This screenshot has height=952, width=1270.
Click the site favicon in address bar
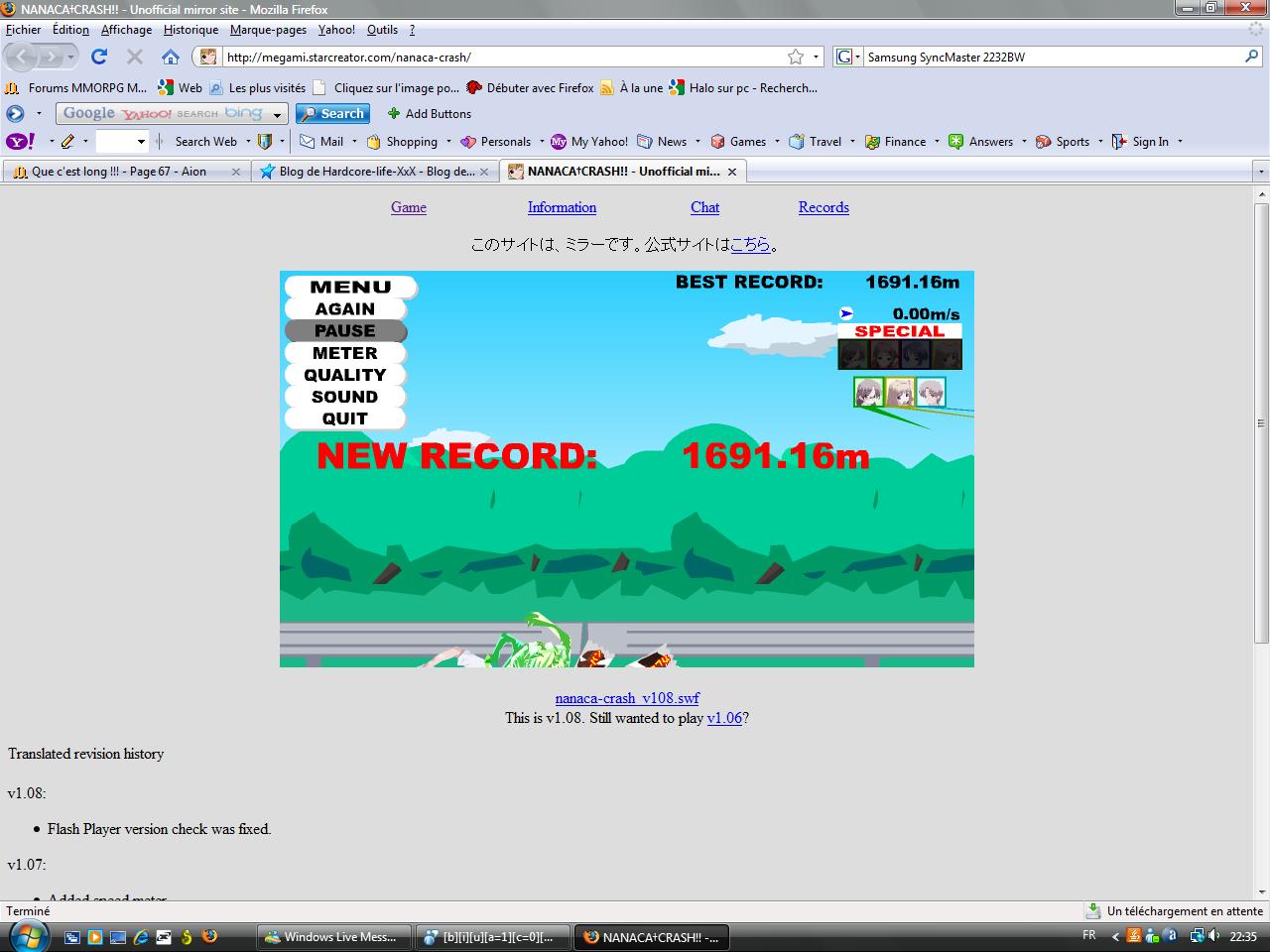pyautogui.click(x=208, y=57)
